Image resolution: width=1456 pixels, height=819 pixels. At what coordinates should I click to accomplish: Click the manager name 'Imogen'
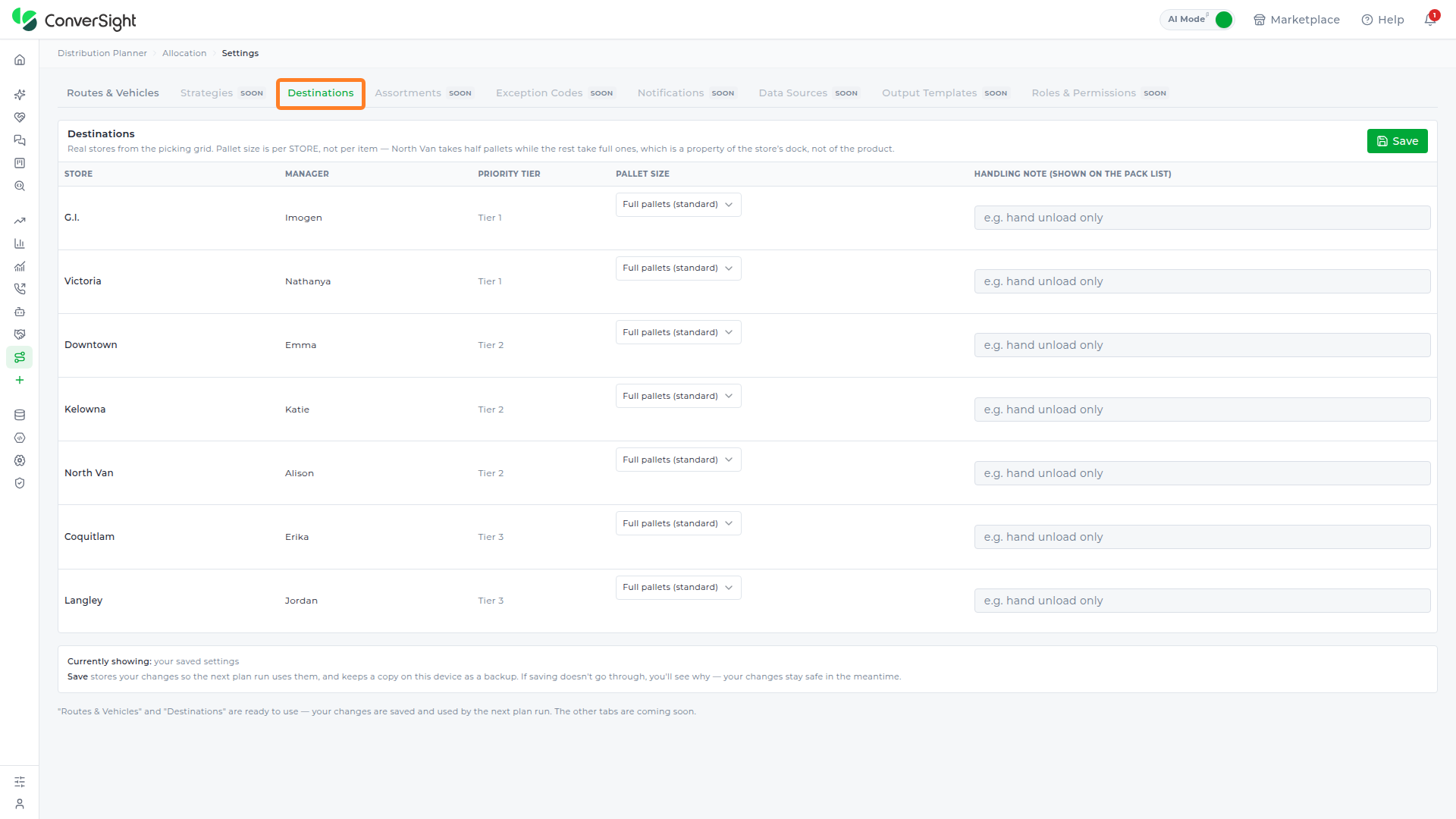pos(303,218)
